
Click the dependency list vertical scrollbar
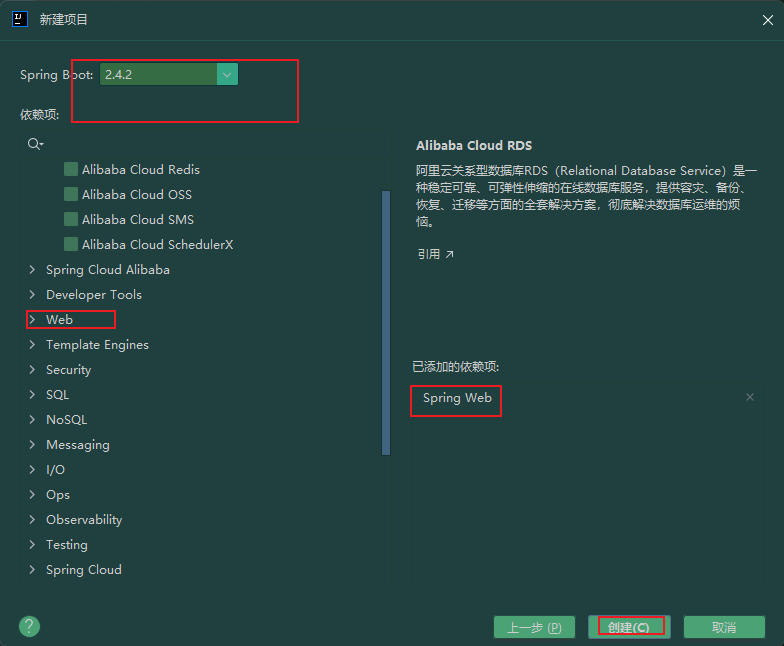(386, 322)
